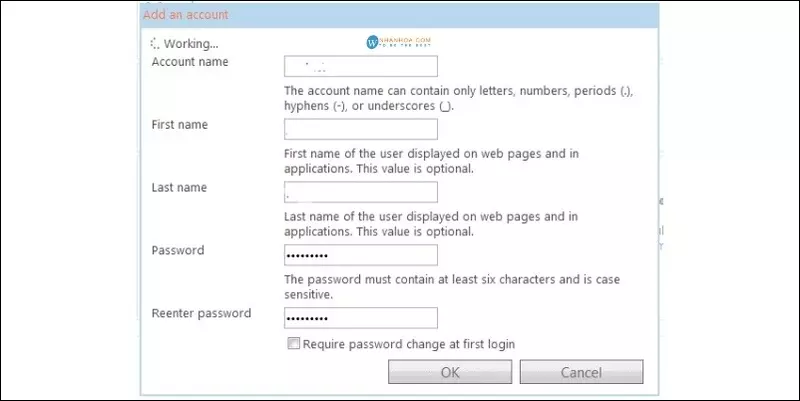Click into the Password field
The width and height of the screenshot is (800, 401).
(x=361, y=255)
